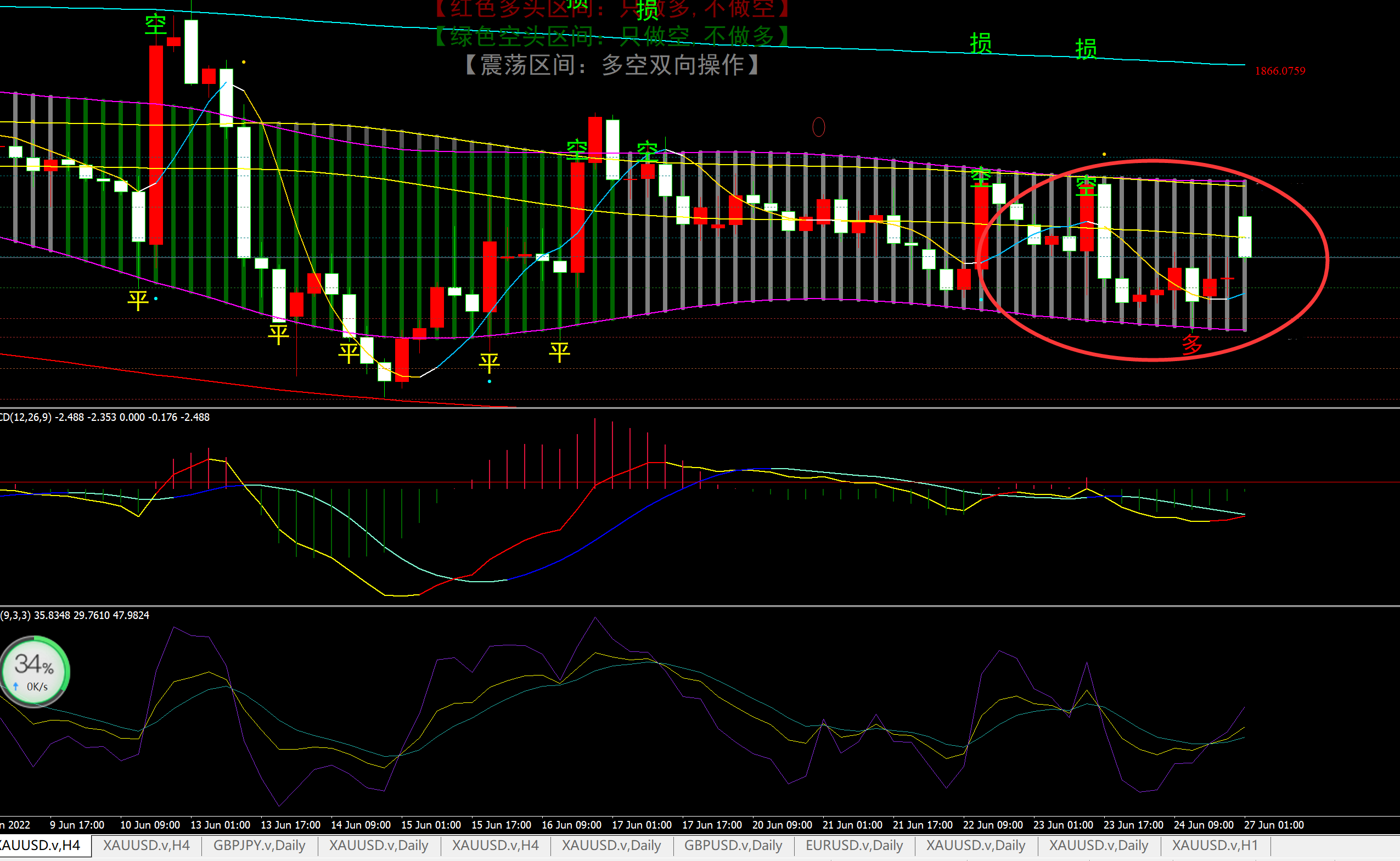Click the red 1866.0759 price label
This screenshot has width=1400, height=861.
click(1280, 71)
